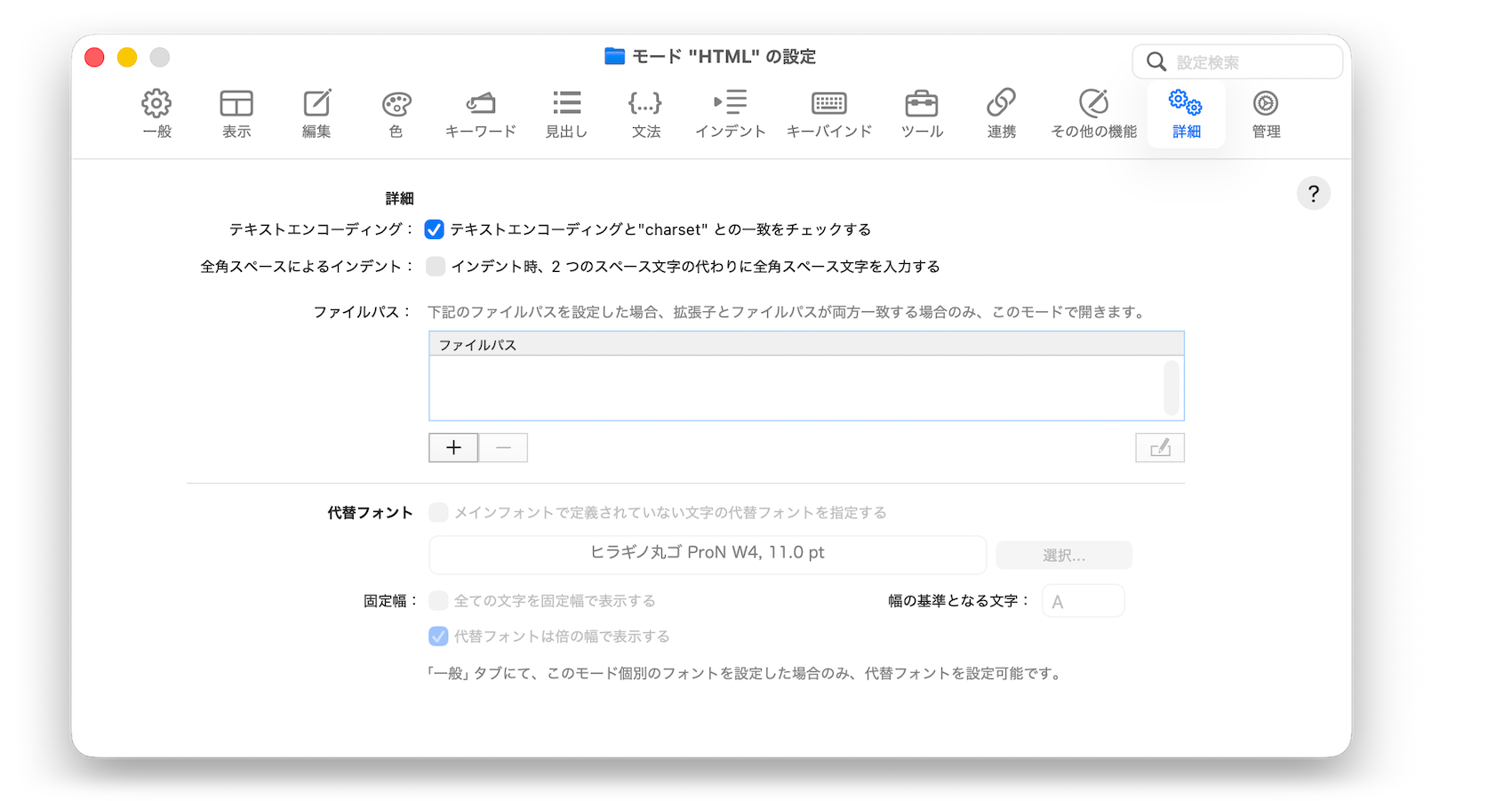
Task: Toggle the 代替フォント substitute font checkbox
Action: click(x=438, y=513)
